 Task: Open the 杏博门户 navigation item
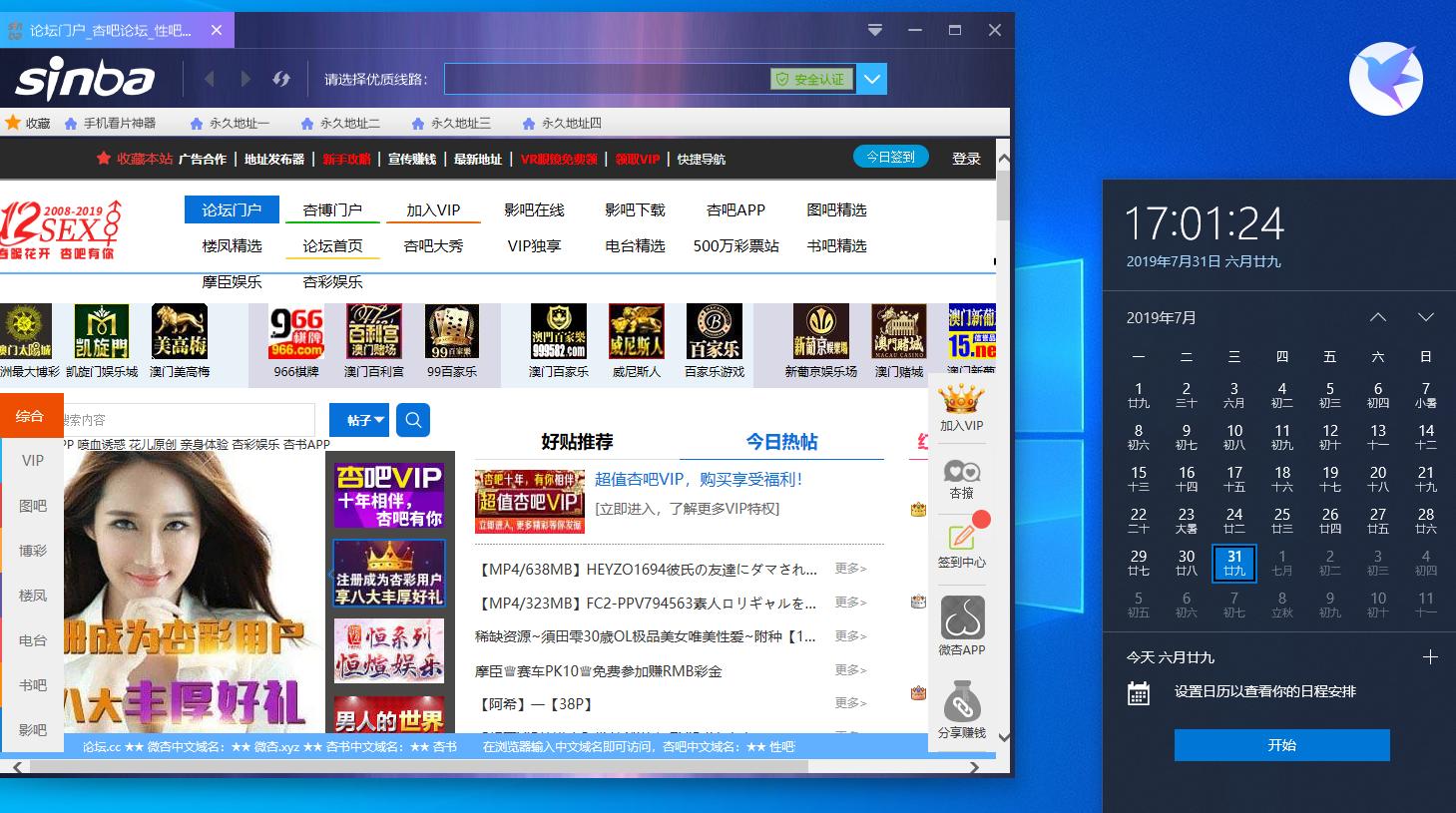click(x=332, y=209)
